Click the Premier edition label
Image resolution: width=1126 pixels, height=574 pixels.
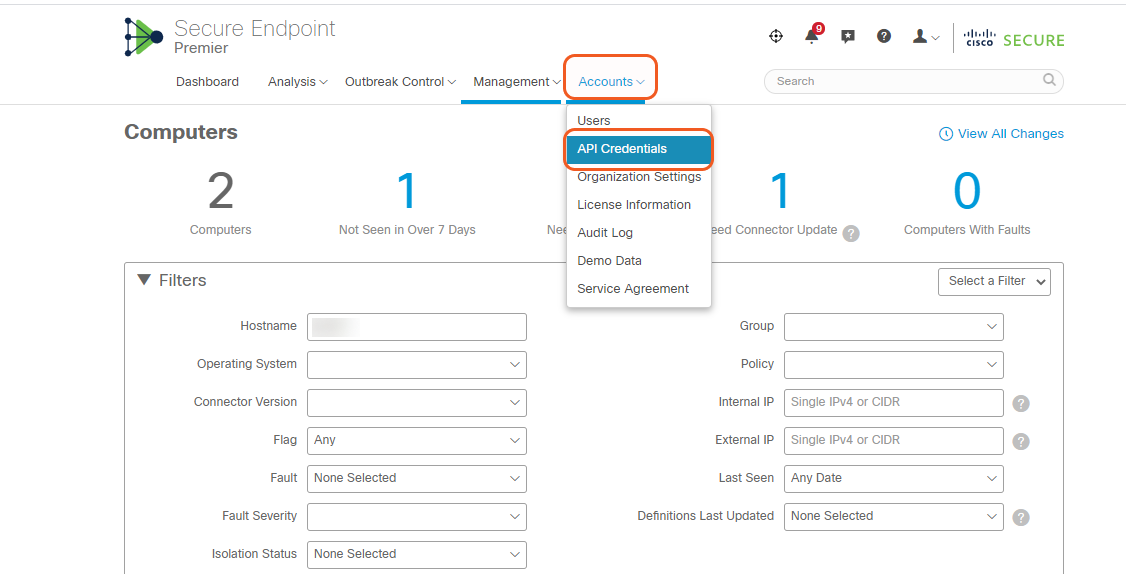(x=201, y=48)
